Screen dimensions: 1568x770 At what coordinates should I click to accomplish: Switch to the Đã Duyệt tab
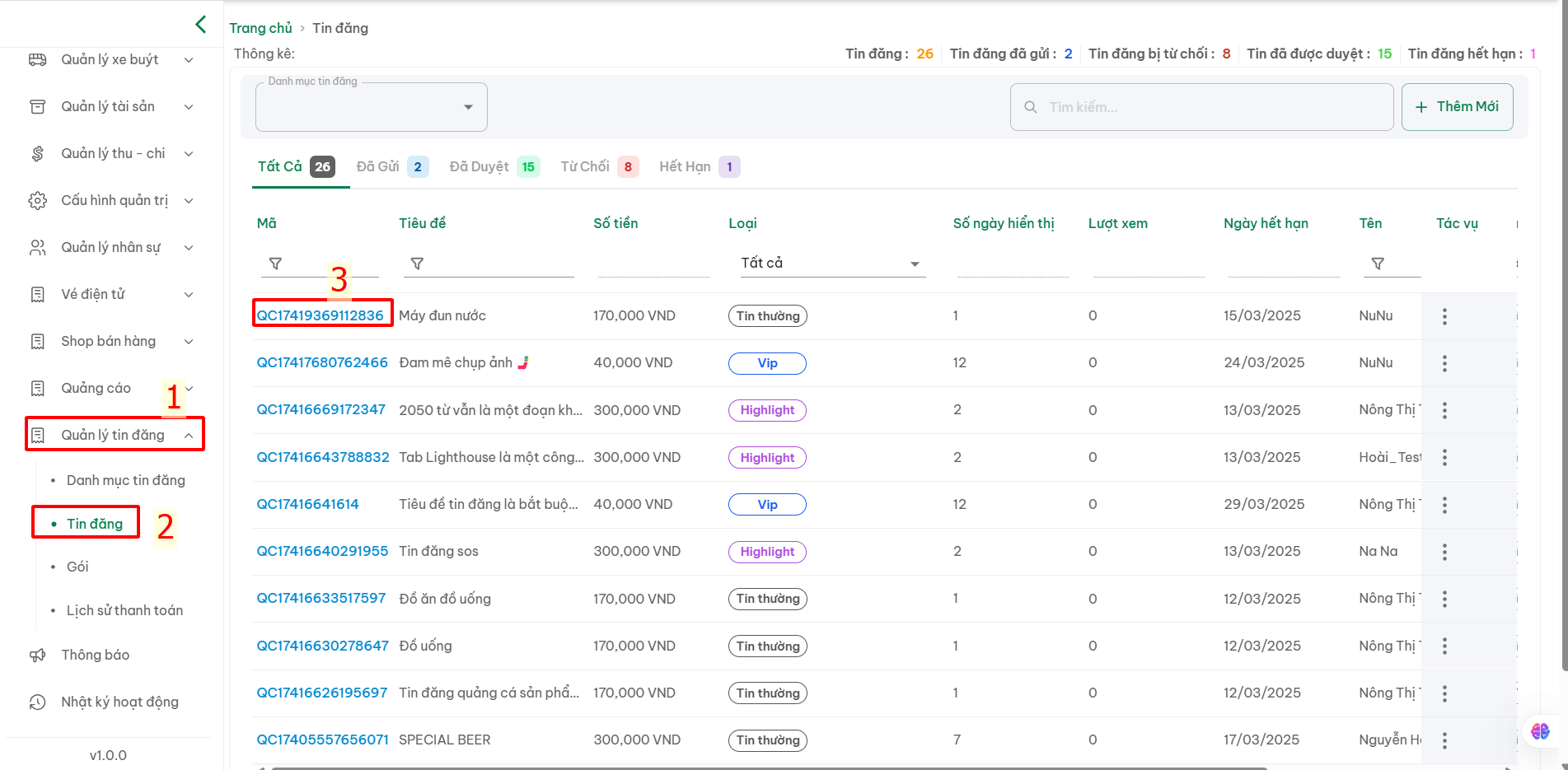[x=494, y=167]
